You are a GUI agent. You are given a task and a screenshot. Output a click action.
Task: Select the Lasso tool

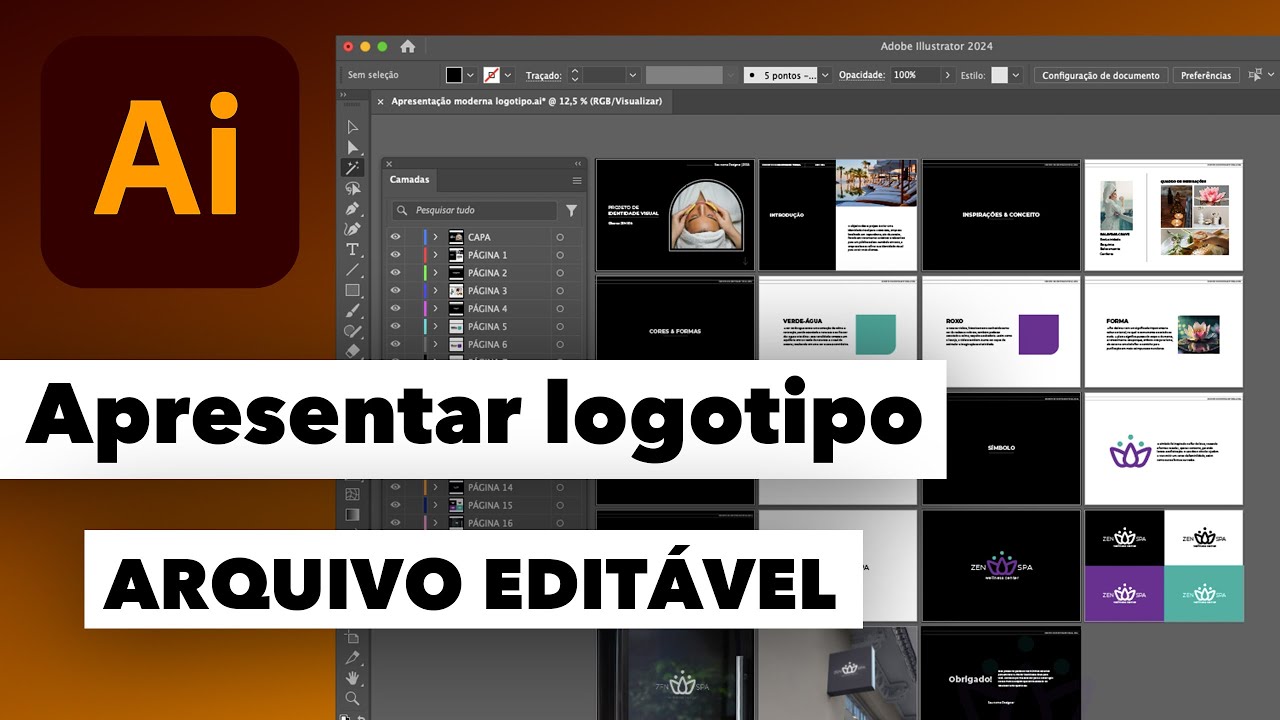tap(352, 188)
